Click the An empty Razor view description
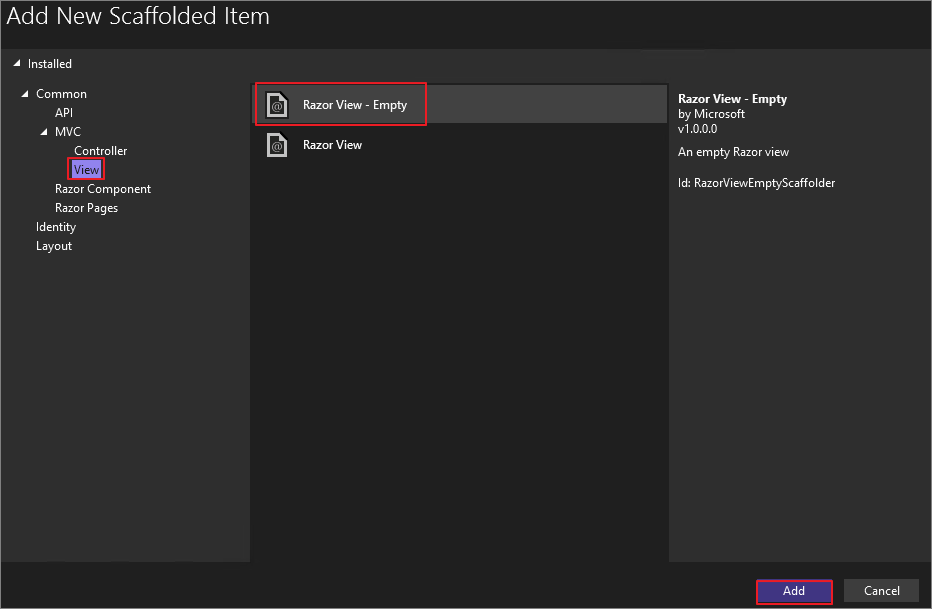The width and height of the screenshot is (932, 609). (x=733, y=152)
